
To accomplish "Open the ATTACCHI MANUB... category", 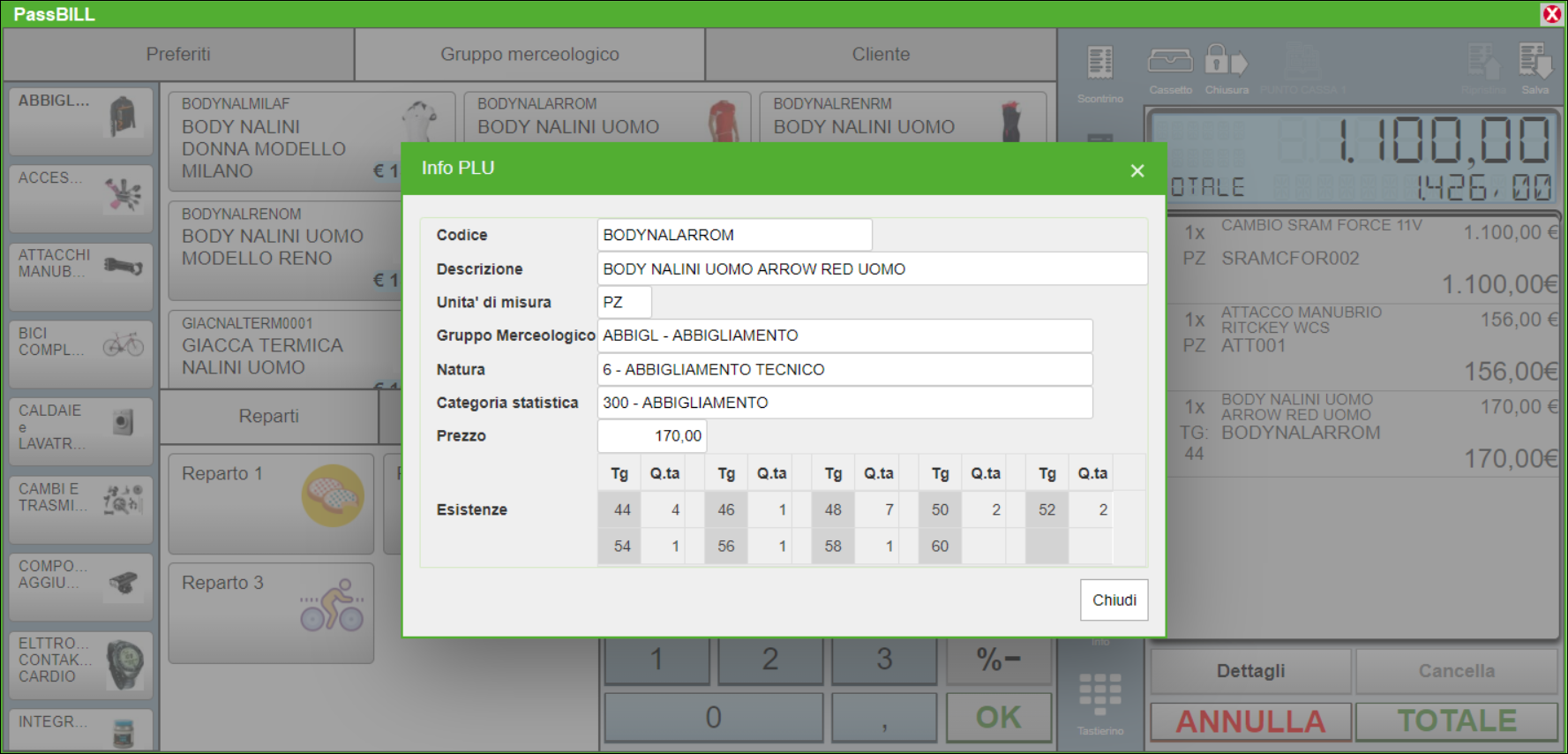I will click(81, 275).
